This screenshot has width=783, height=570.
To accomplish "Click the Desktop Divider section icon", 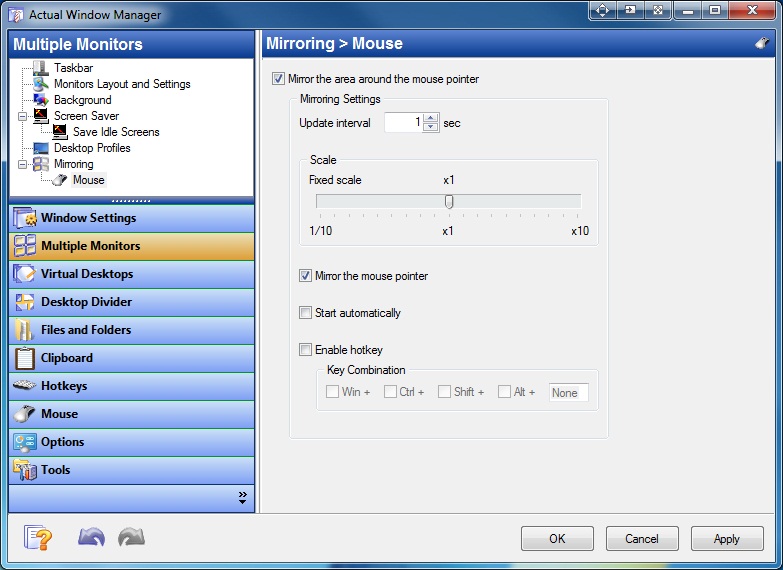I will [x=24, y=302].
